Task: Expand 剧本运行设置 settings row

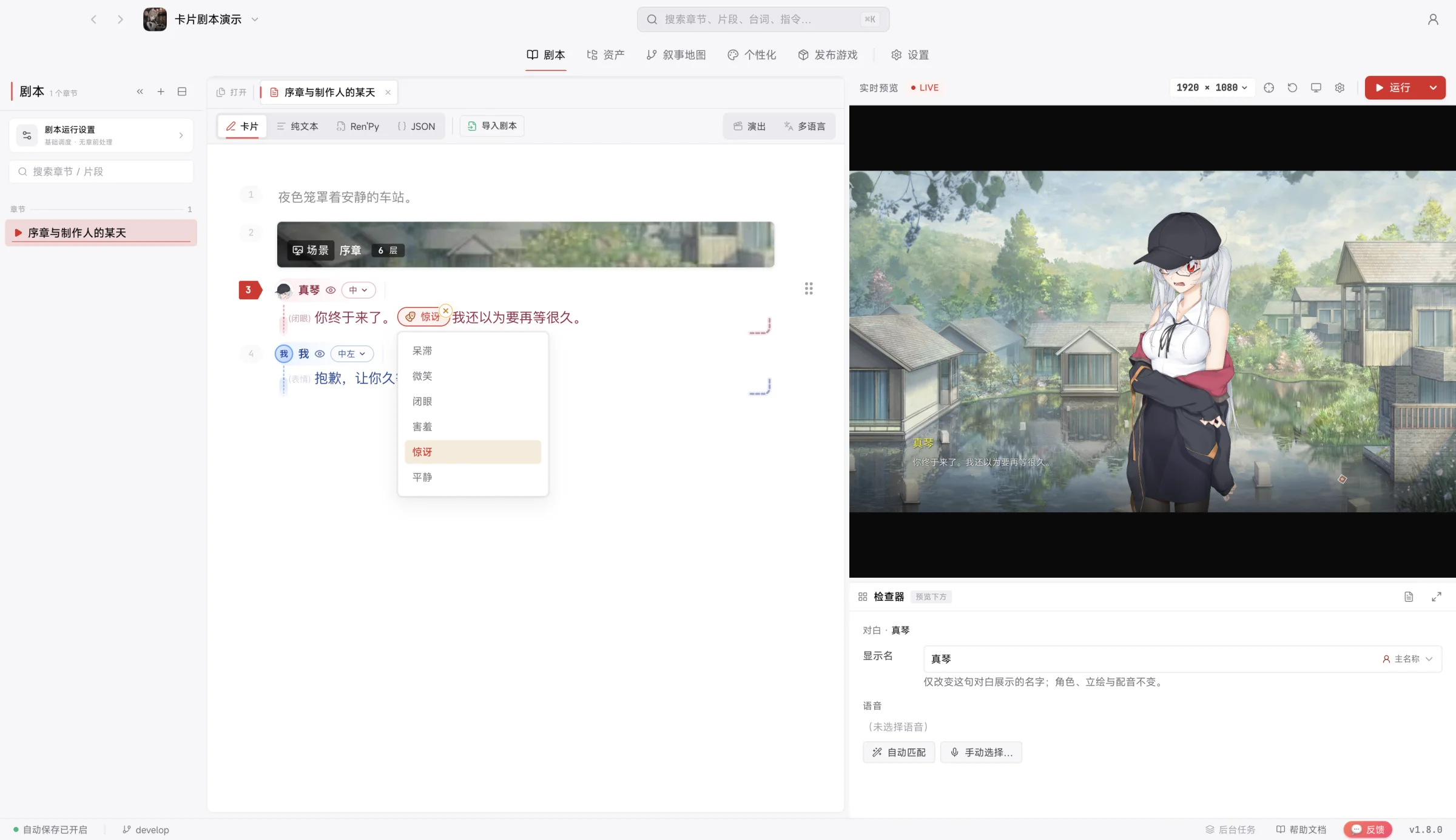Action: (101, 135)
